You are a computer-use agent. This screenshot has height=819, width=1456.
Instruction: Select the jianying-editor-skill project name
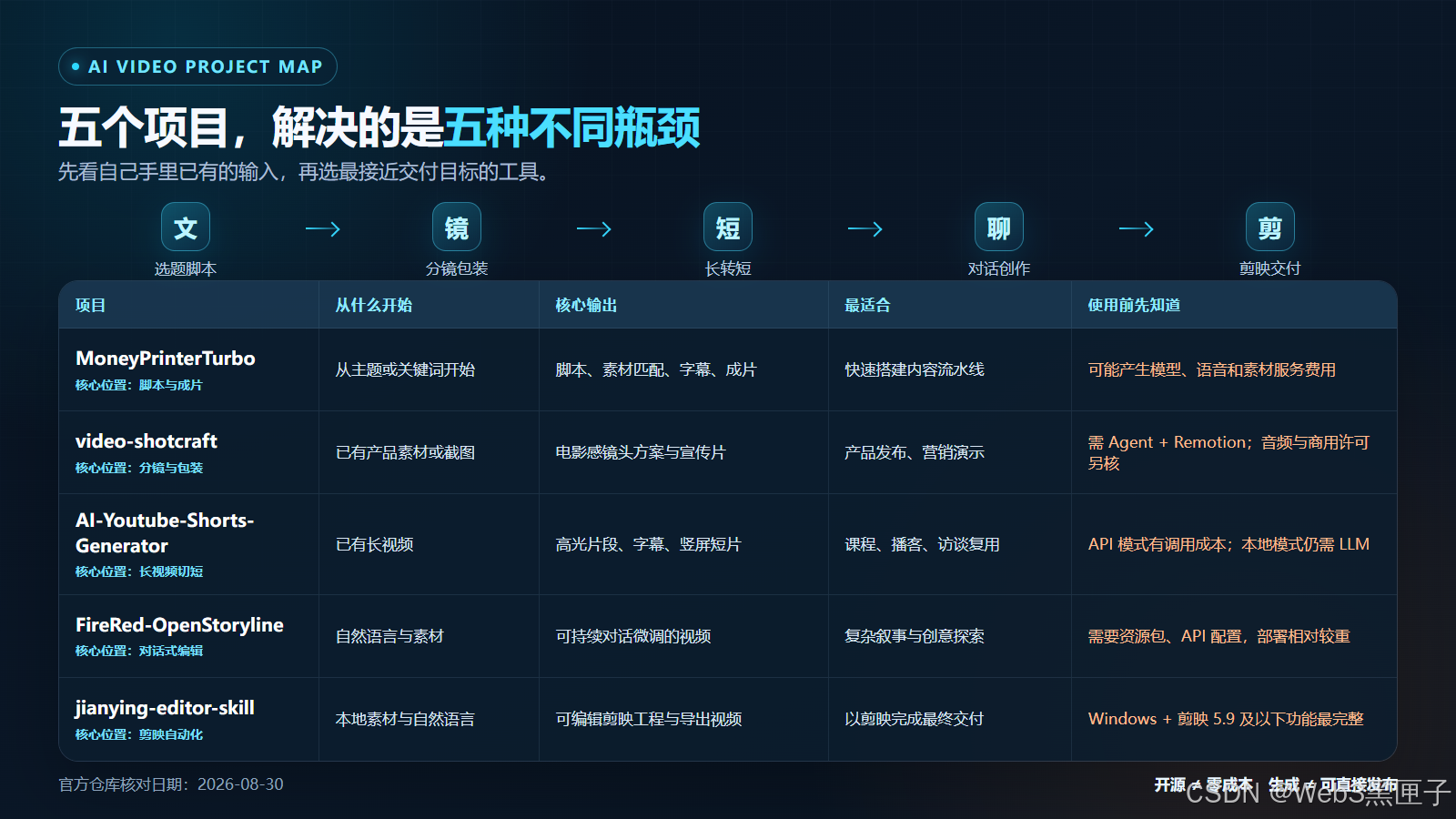point(165,708)
